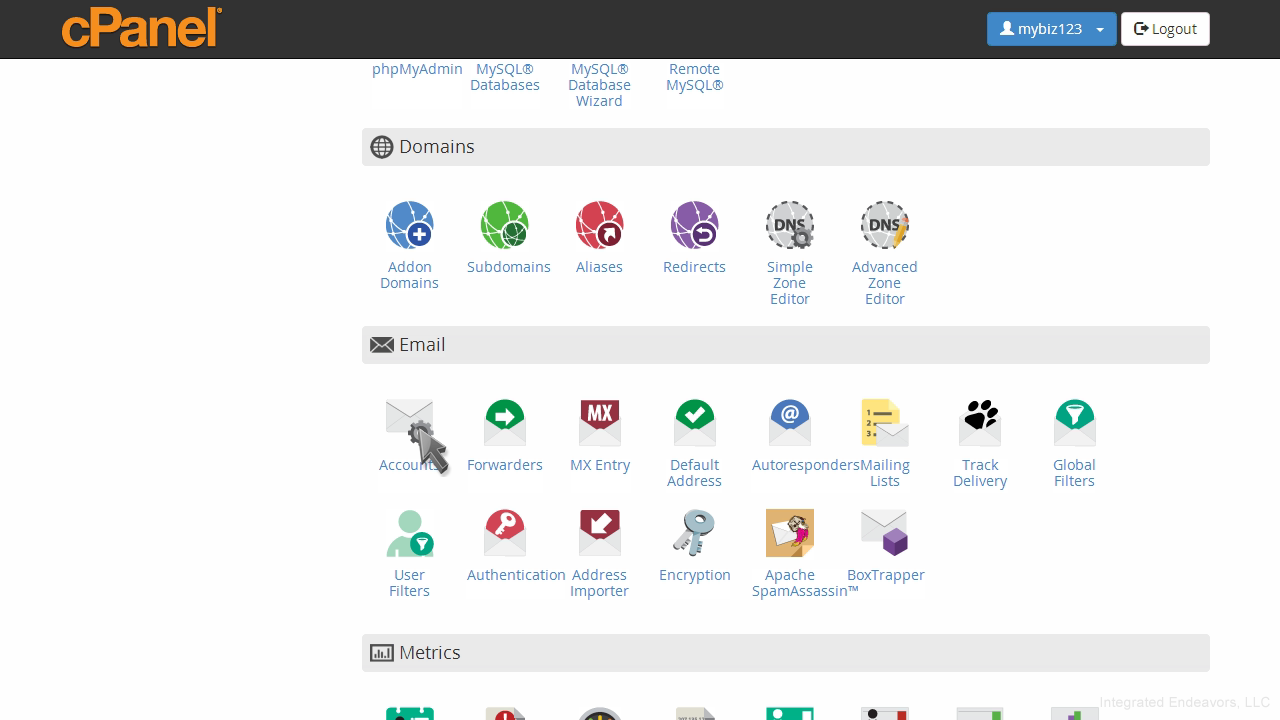The height and width of the screenshot is (720, 1280).
Task: Collapse the Email section header
Action: pos(785,345)
